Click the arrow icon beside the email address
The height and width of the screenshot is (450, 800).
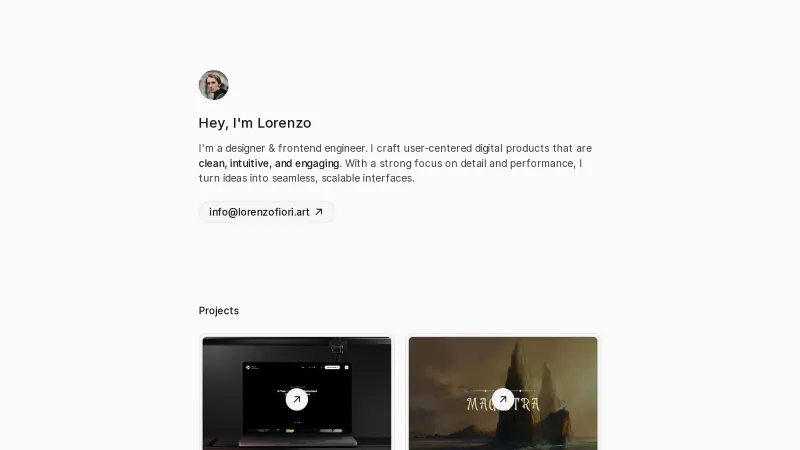(319, 212)
